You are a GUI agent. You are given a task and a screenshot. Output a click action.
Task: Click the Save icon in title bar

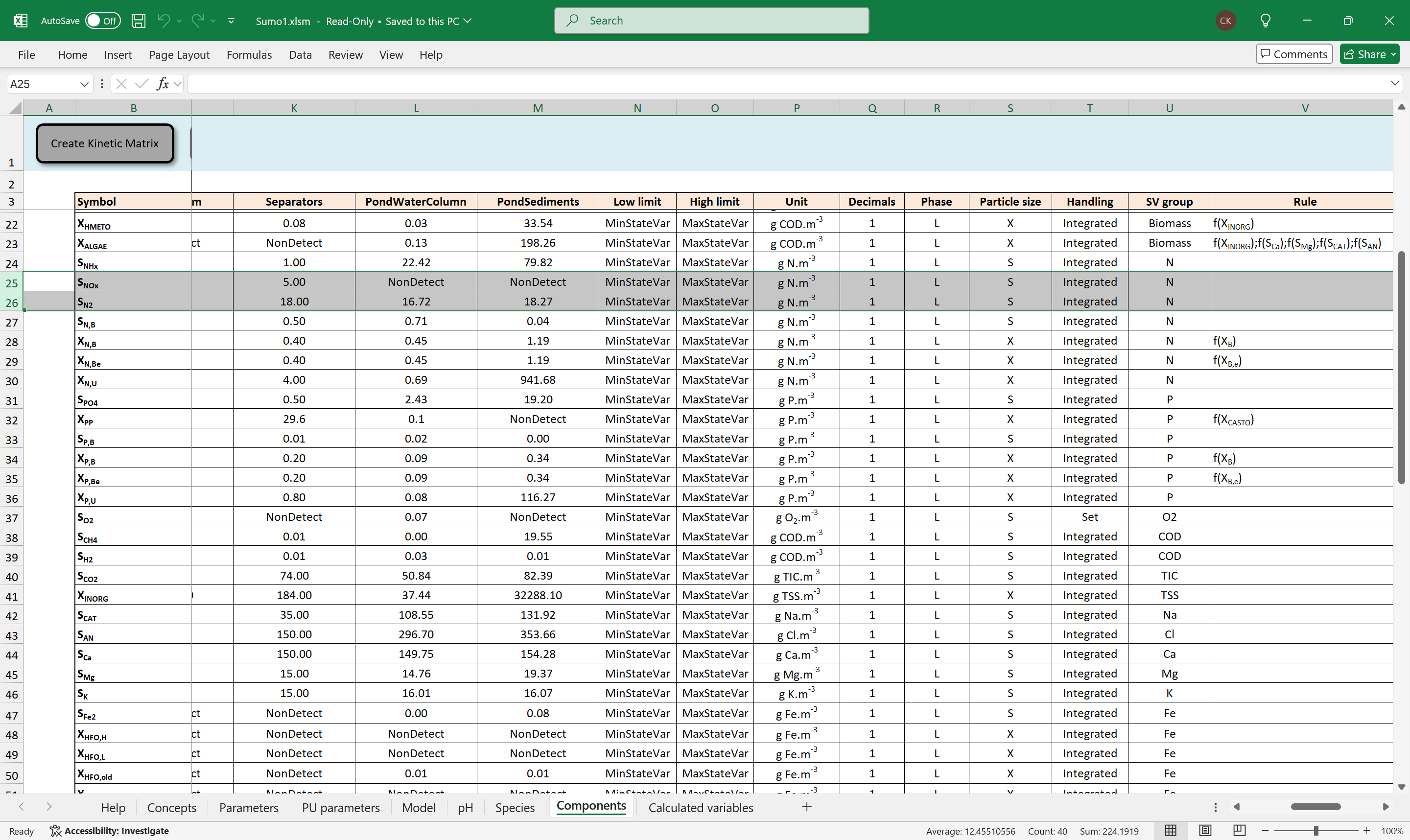pos(138,21)
